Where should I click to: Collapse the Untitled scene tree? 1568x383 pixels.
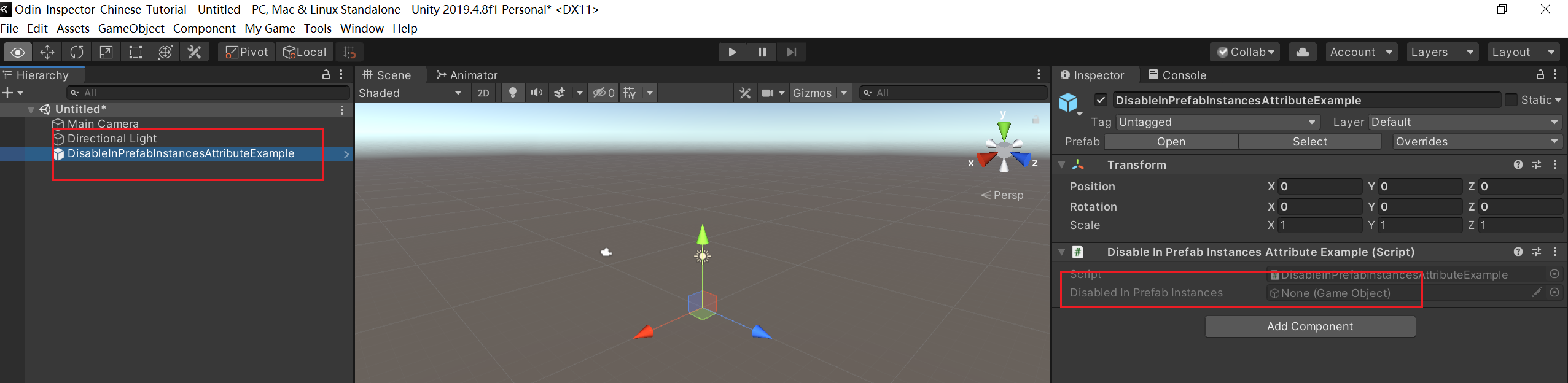tap(31, 110)
